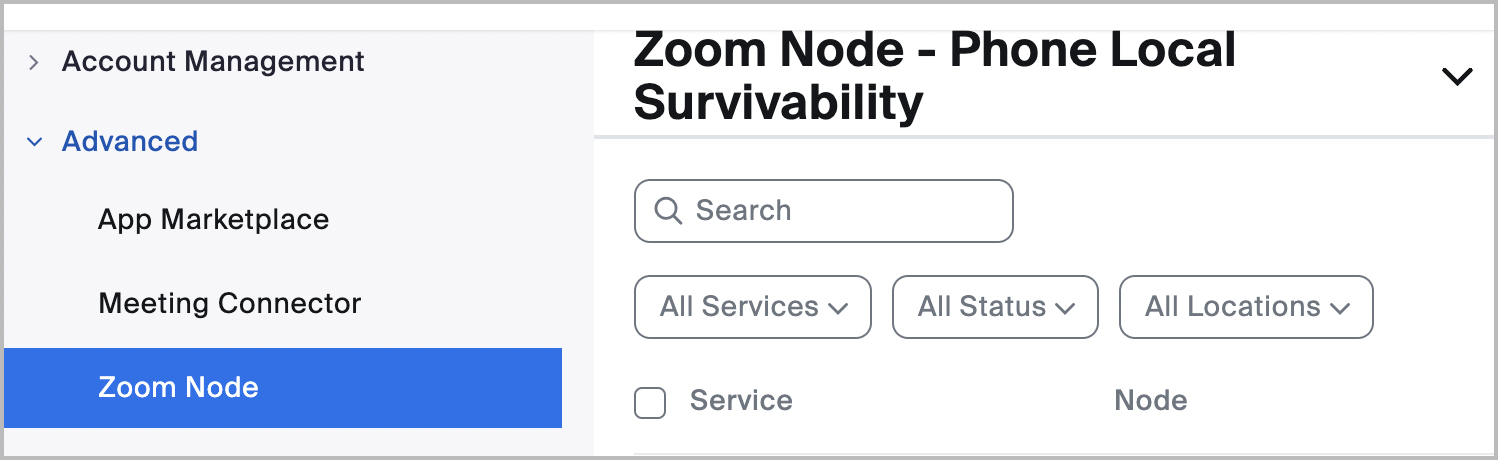This screenshot has width=1498, height=460.
Task: Click the Zoom Node - Phone Local Survivability title
Action: 934,76
